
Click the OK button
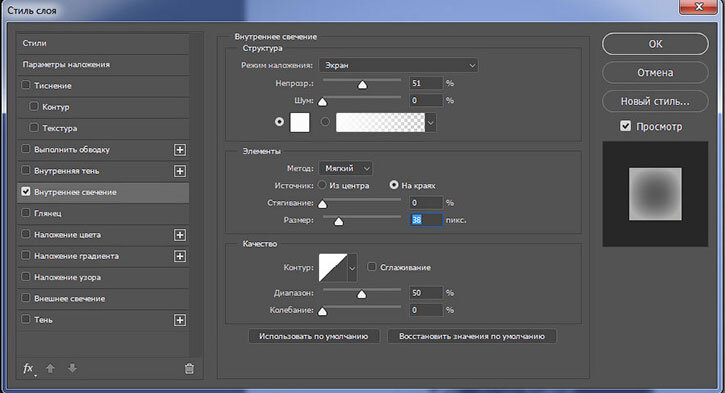tap(655, 44)
